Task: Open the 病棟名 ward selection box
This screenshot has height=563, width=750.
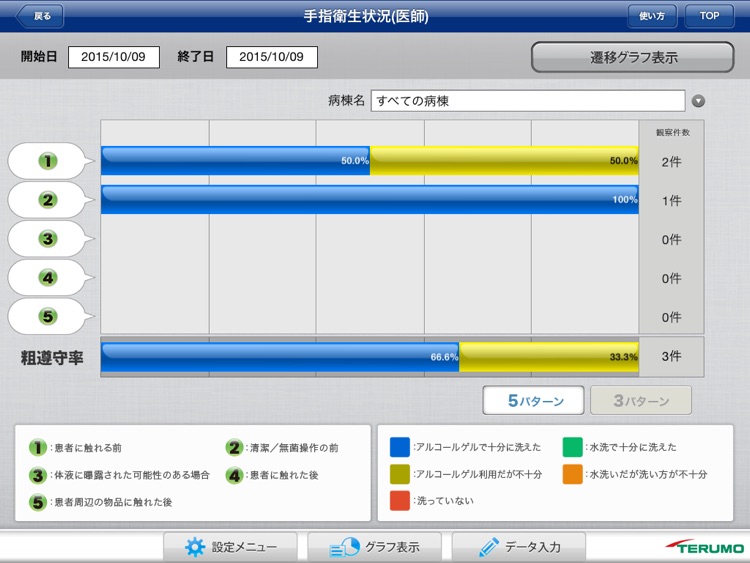Action: 528,101
